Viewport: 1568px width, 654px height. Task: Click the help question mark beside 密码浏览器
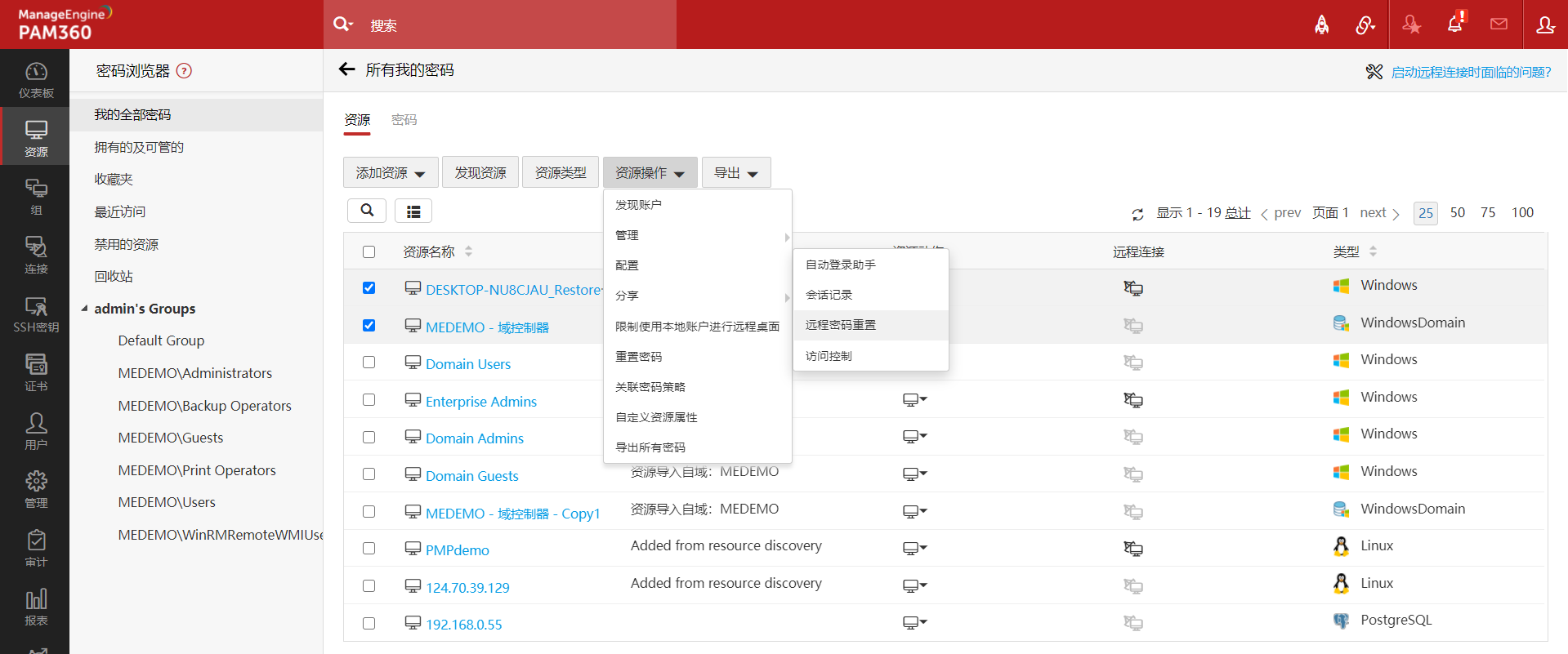pyautogui.click(x=185, y=71)
